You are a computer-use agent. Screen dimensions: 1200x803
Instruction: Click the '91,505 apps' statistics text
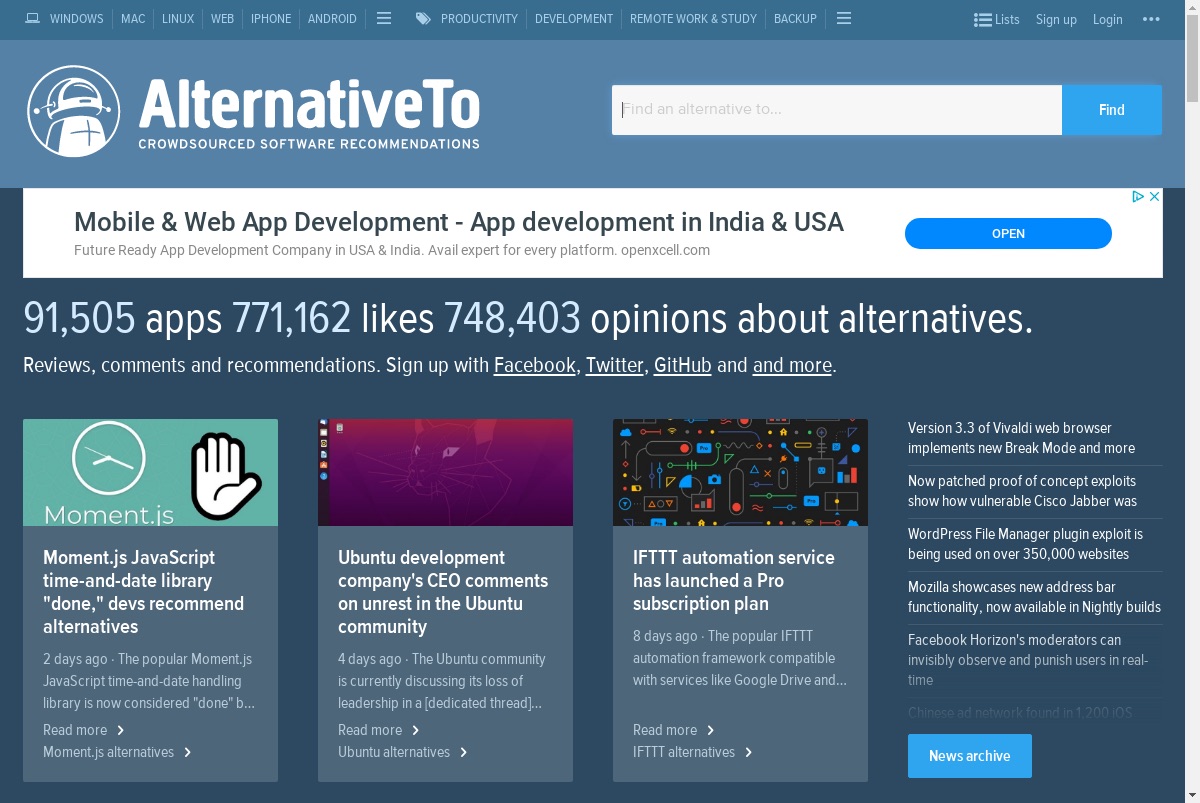pyautogui.click(x=123, y=319)
